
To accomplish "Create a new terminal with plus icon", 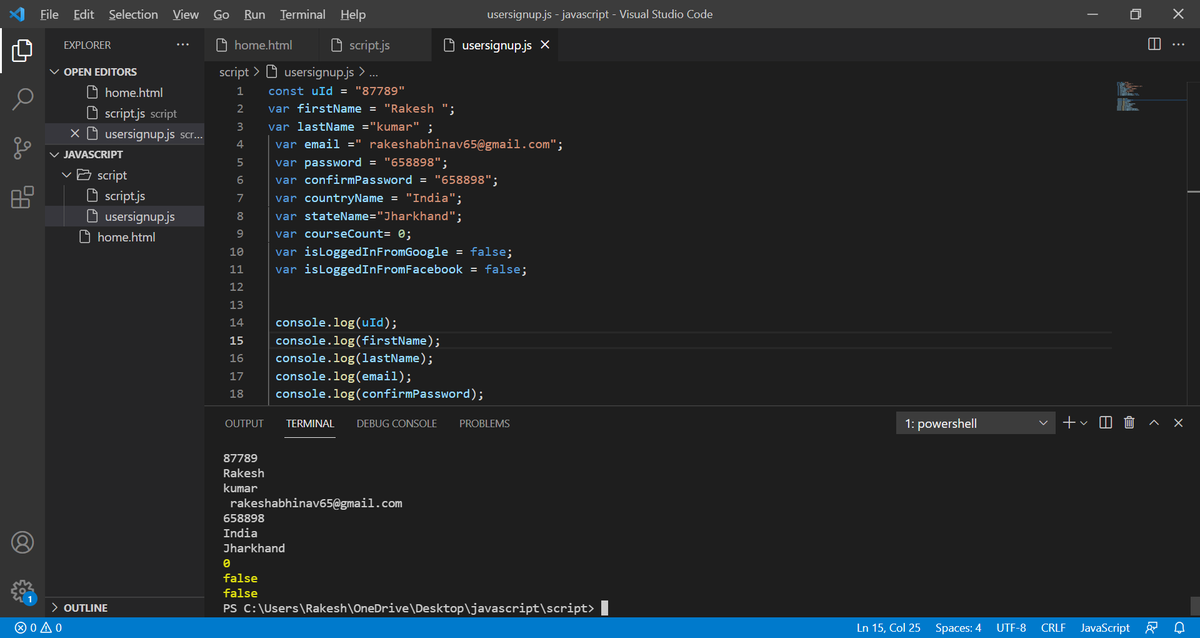I will click(x=1068, y=423).
